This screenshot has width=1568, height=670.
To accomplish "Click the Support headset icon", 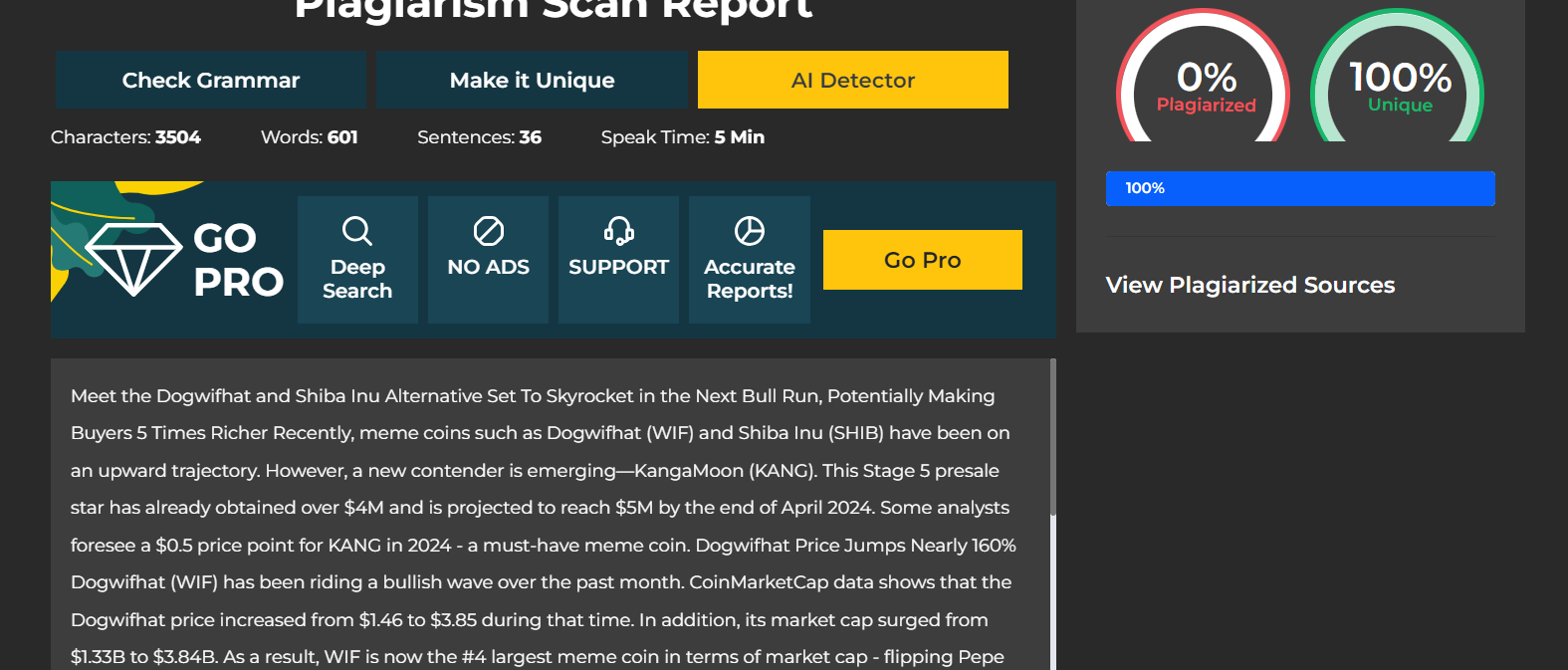I will pos(618,231).
